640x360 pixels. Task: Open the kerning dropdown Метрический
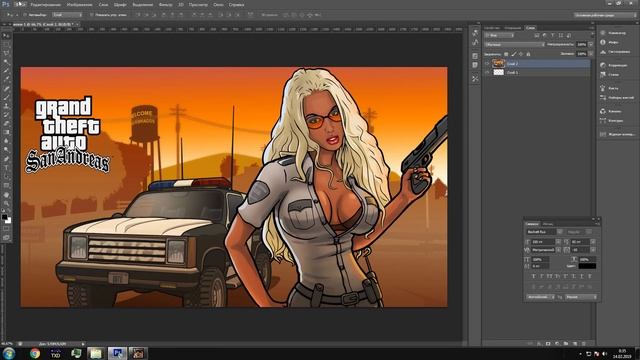[546, 250]
